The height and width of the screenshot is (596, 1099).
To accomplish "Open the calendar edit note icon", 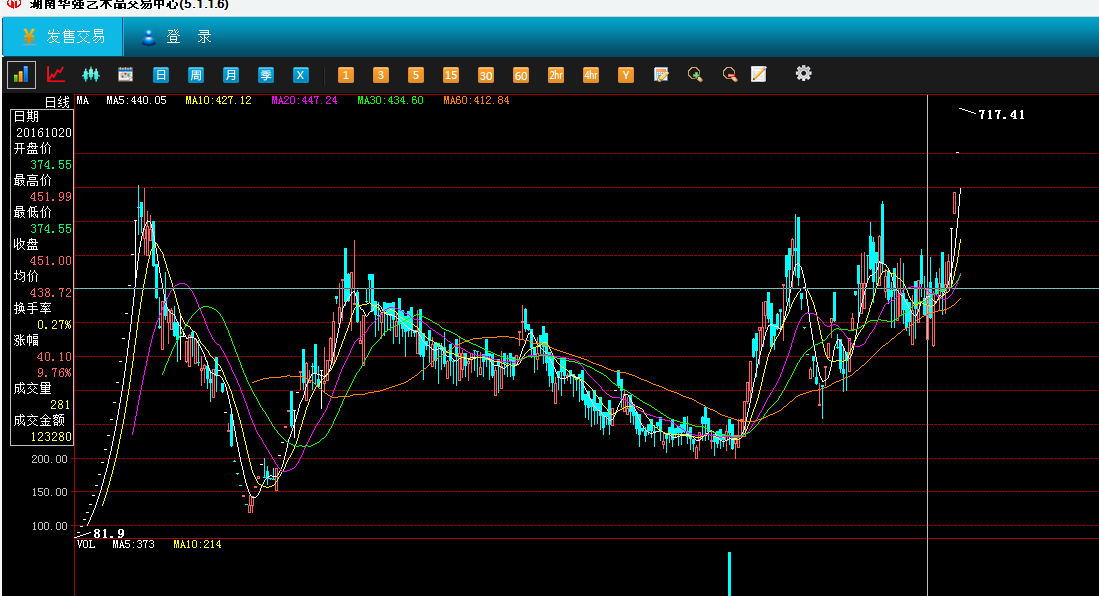I will coord(661,74).
